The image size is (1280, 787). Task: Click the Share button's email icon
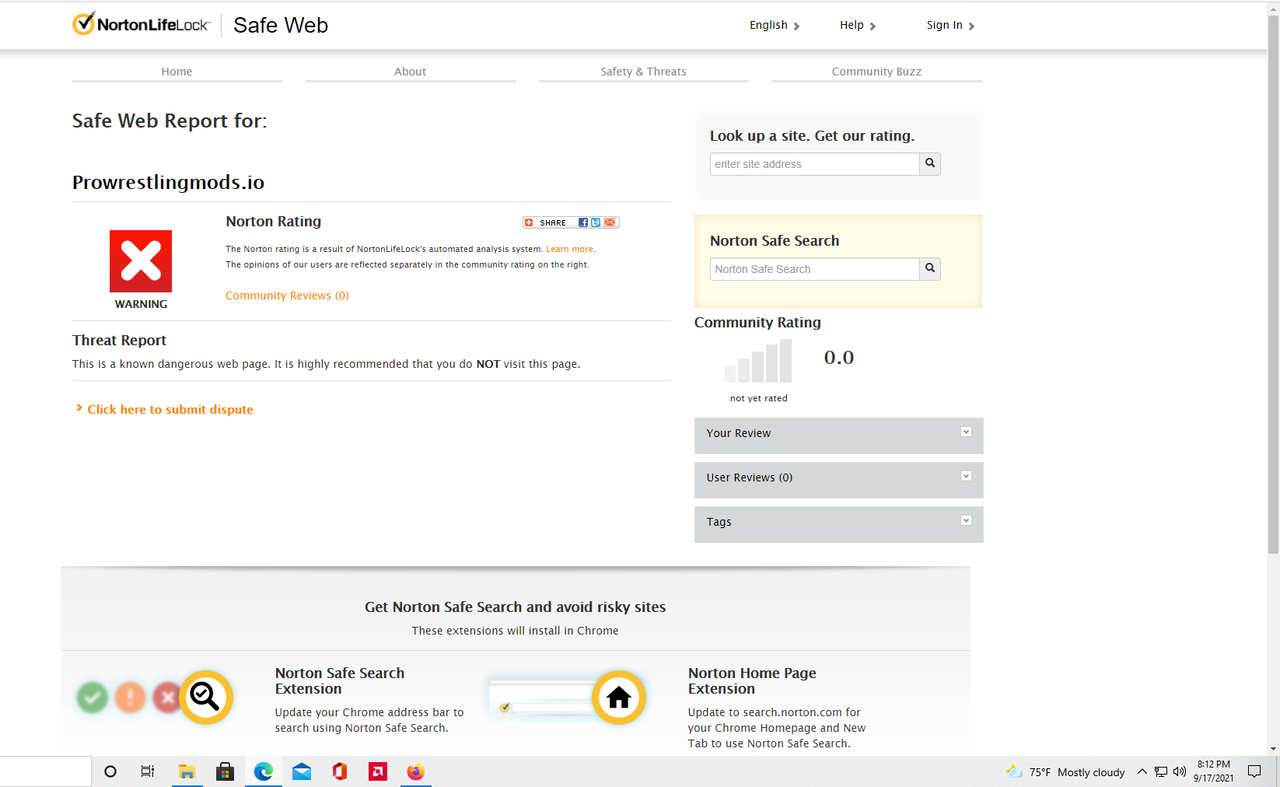click(609, 222)
